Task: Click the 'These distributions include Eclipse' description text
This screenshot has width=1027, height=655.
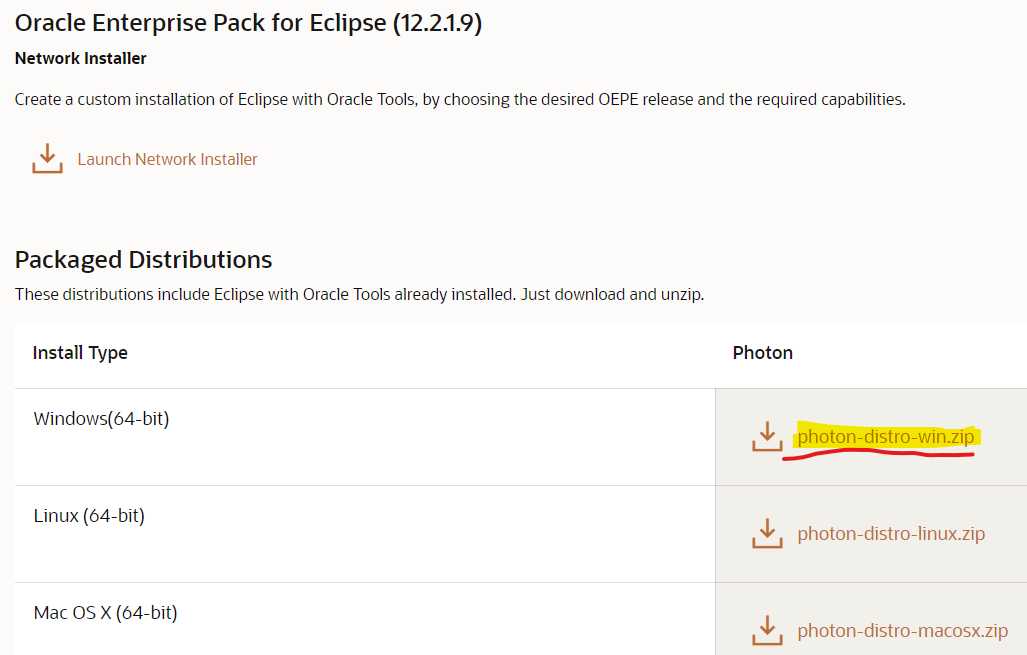Action: [360, 295]
